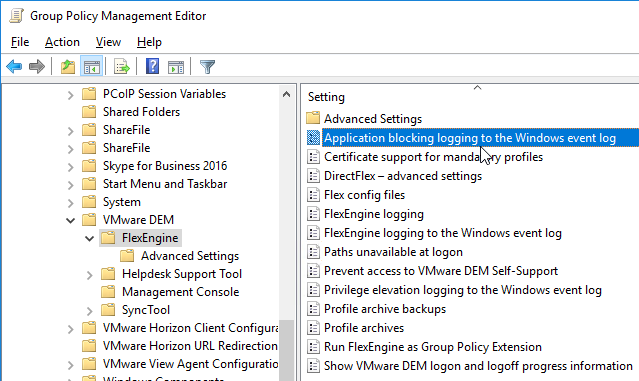Collapse the FlexEngine node

coord(89,238)
